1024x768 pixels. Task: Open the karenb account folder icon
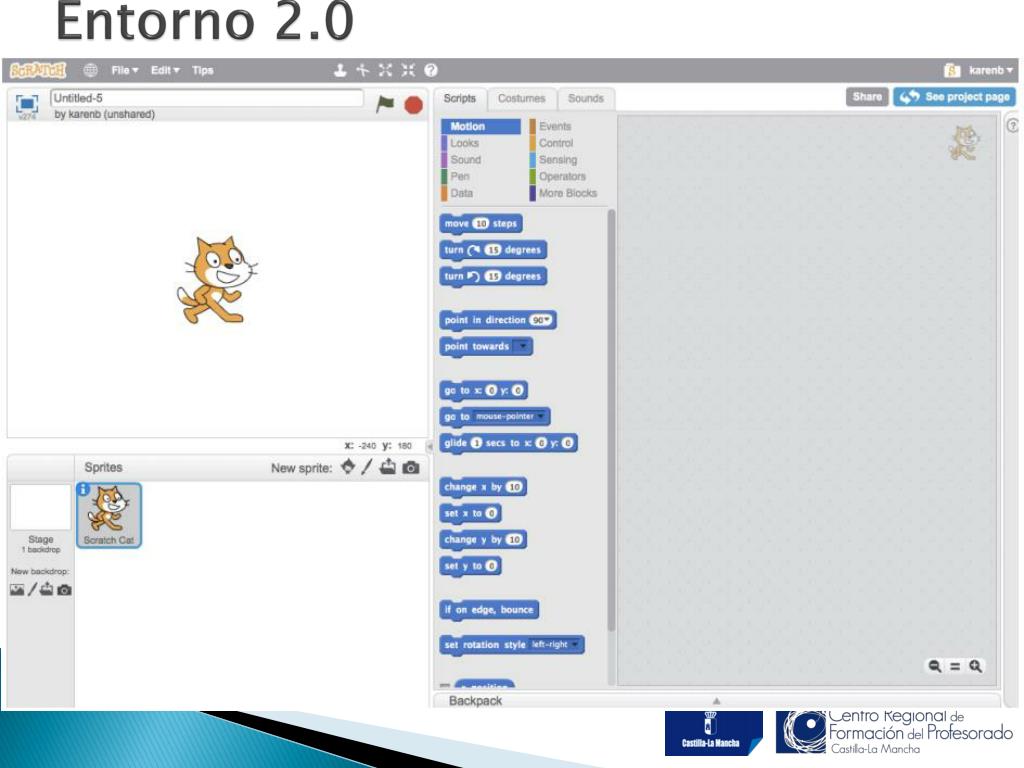tap(952, 70)
